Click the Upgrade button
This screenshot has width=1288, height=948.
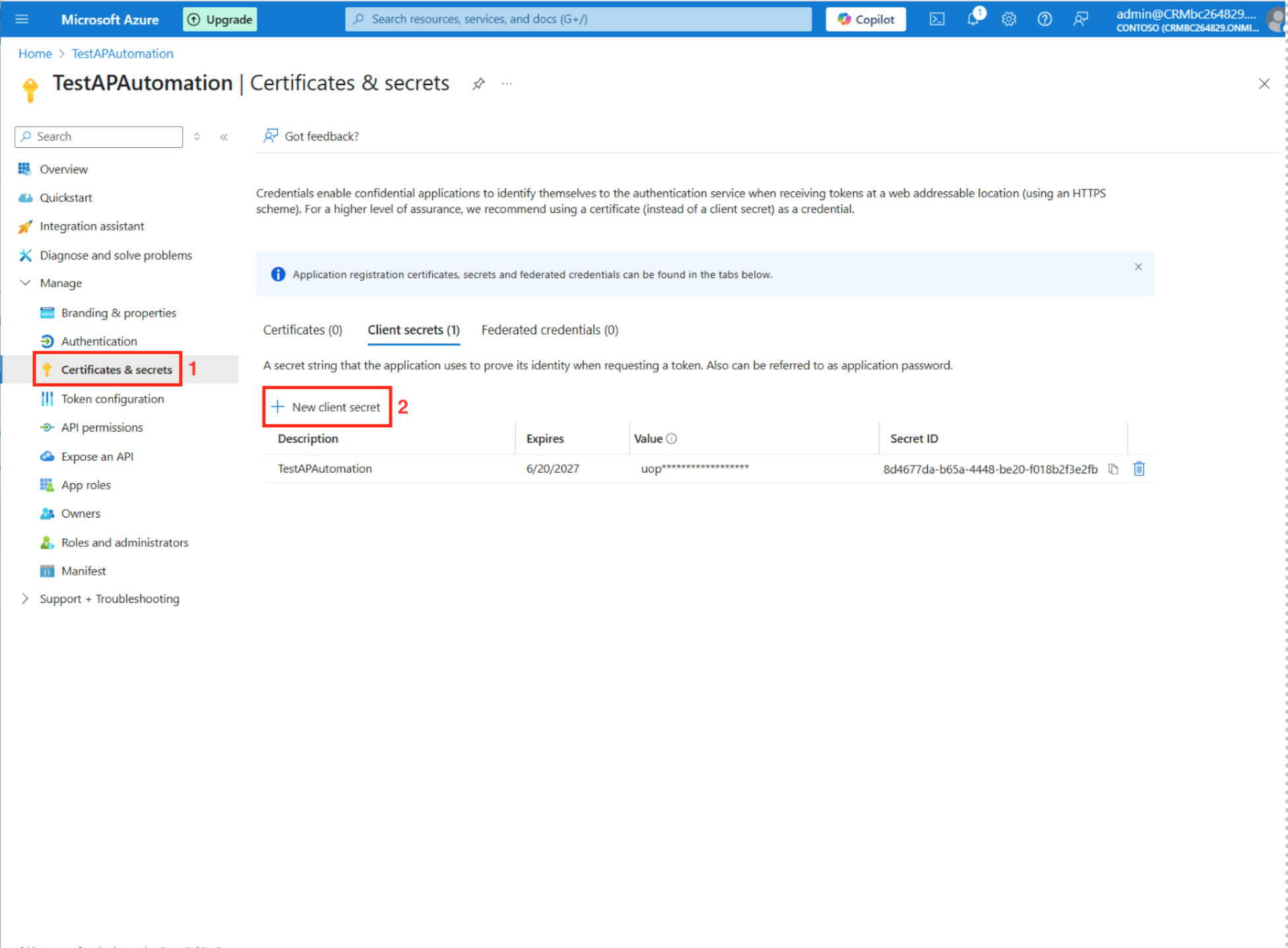[220, 19]
